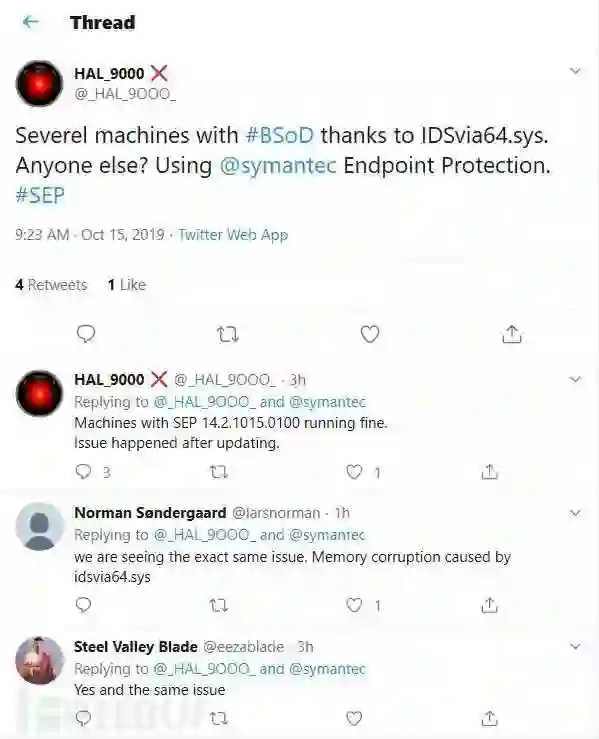
Task: Open the #BSoD hashtag
Action: click(279, 136)
